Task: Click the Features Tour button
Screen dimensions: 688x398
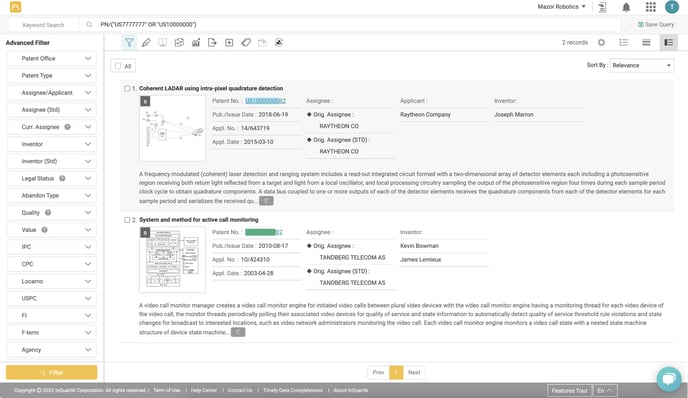Action: click(570, 391)
